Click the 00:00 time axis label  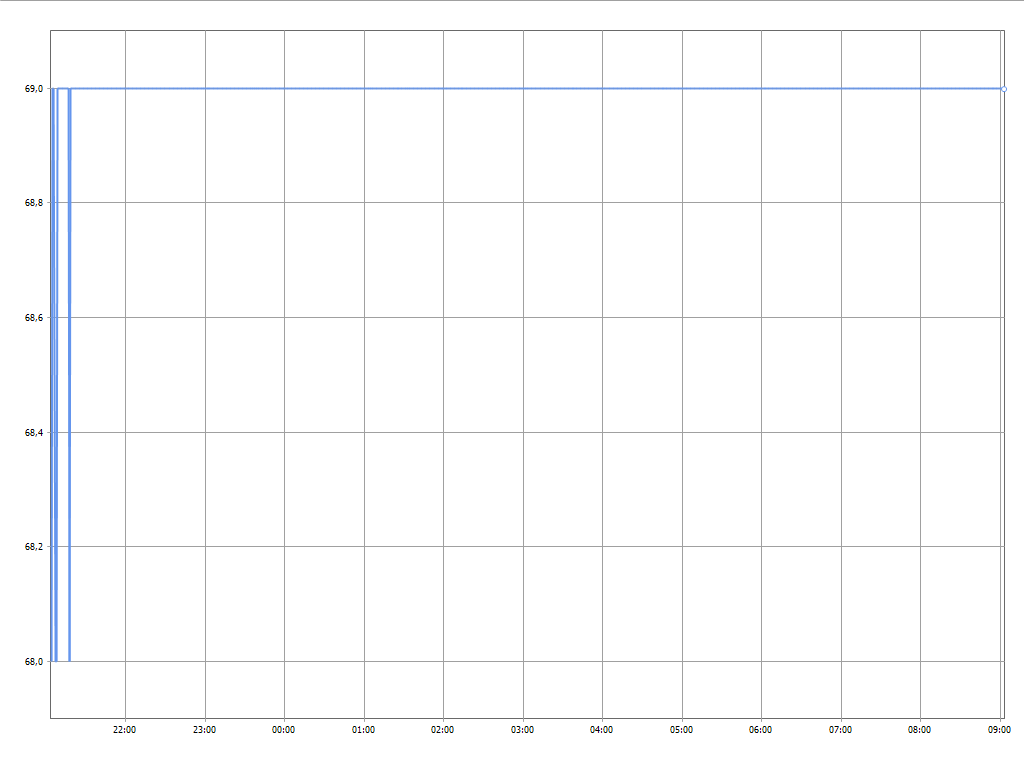coord(284,730)
